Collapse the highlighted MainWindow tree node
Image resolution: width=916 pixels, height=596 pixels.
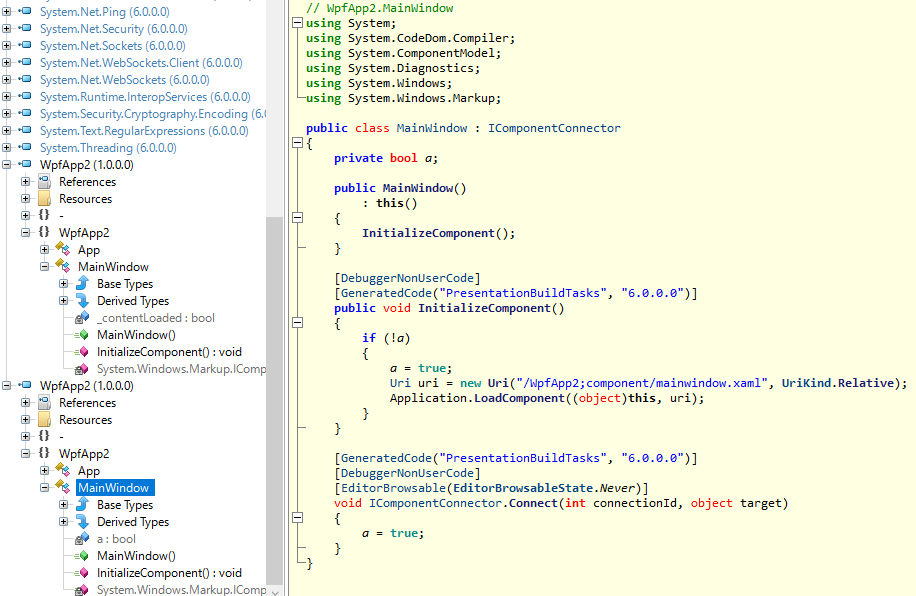[x=44, y=487]
